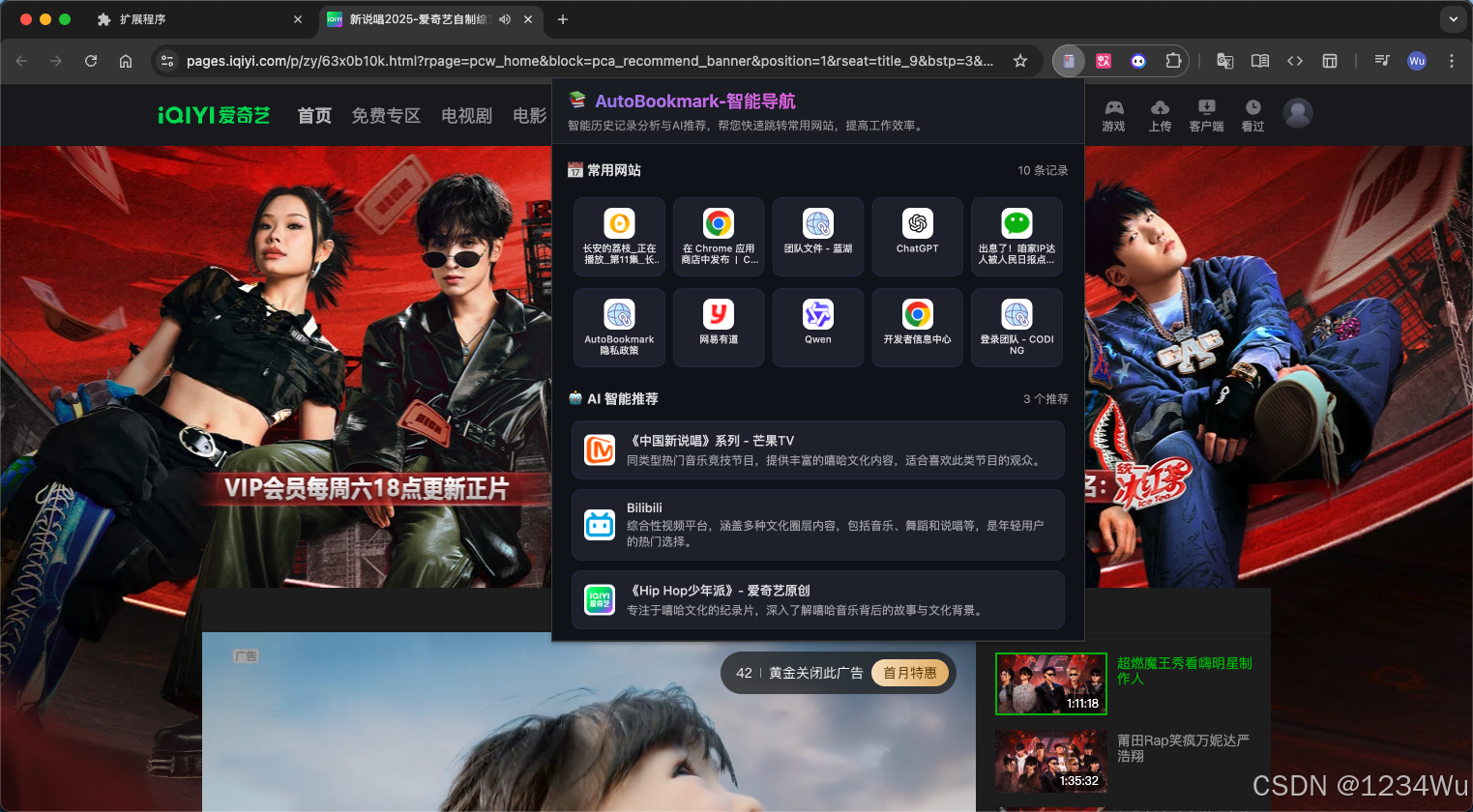Viewport: 1473px width, 812px height.
Task: Click the AutoBookmark-智能导航 popup title
Action: click(x=695, y=101)
